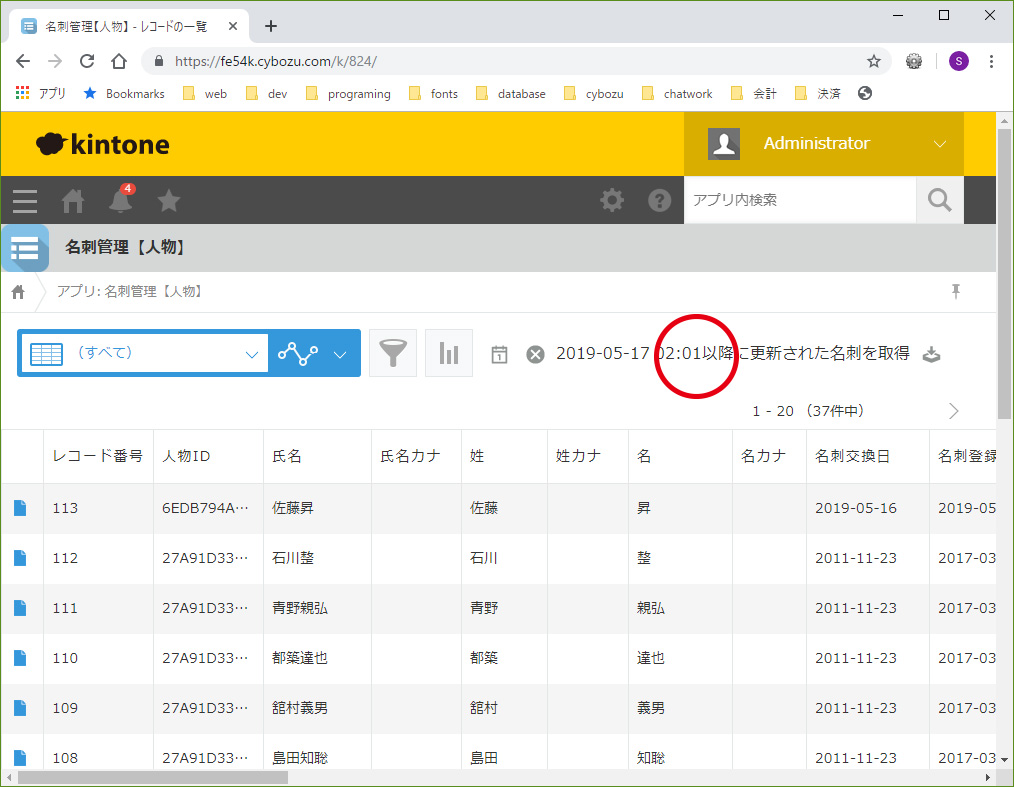Screen dimensions: 1014x787
Task: Reload the page in Chrome
Action: coord(87,61)
